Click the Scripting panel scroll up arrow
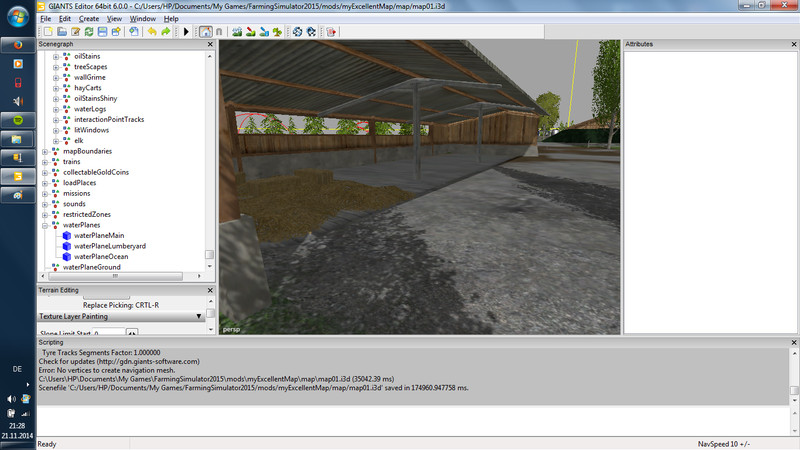This screenshot has height=450, width=800. pyautogui.click(x=794, y=353)
